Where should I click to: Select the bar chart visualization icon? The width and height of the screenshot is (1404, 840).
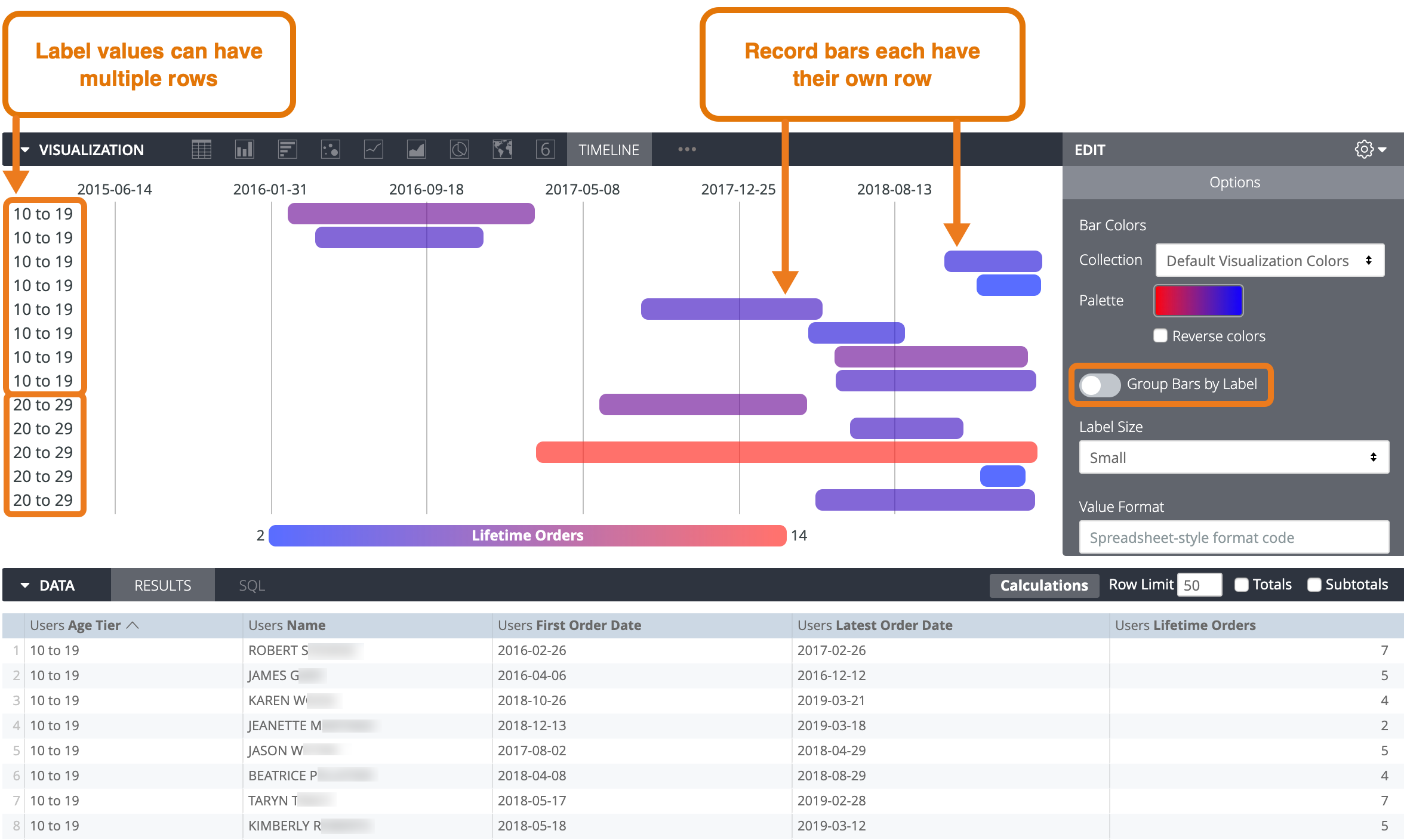(287, 149)
